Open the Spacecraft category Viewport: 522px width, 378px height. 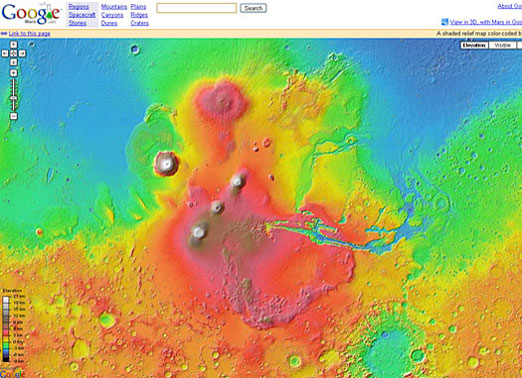[82, 15]
